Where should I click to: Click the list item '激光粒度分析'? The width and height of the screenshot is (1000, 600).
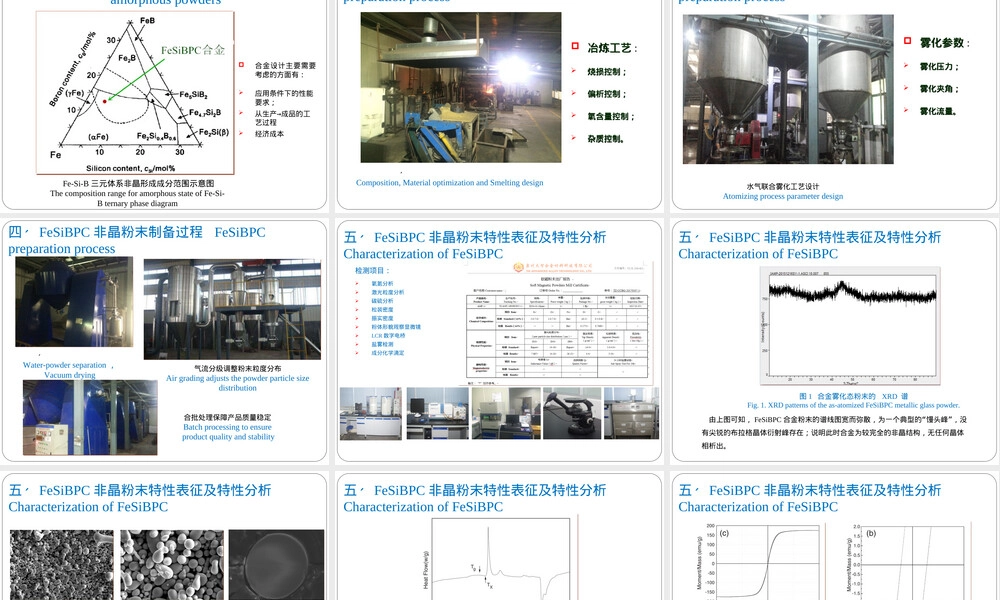(387, 293)
